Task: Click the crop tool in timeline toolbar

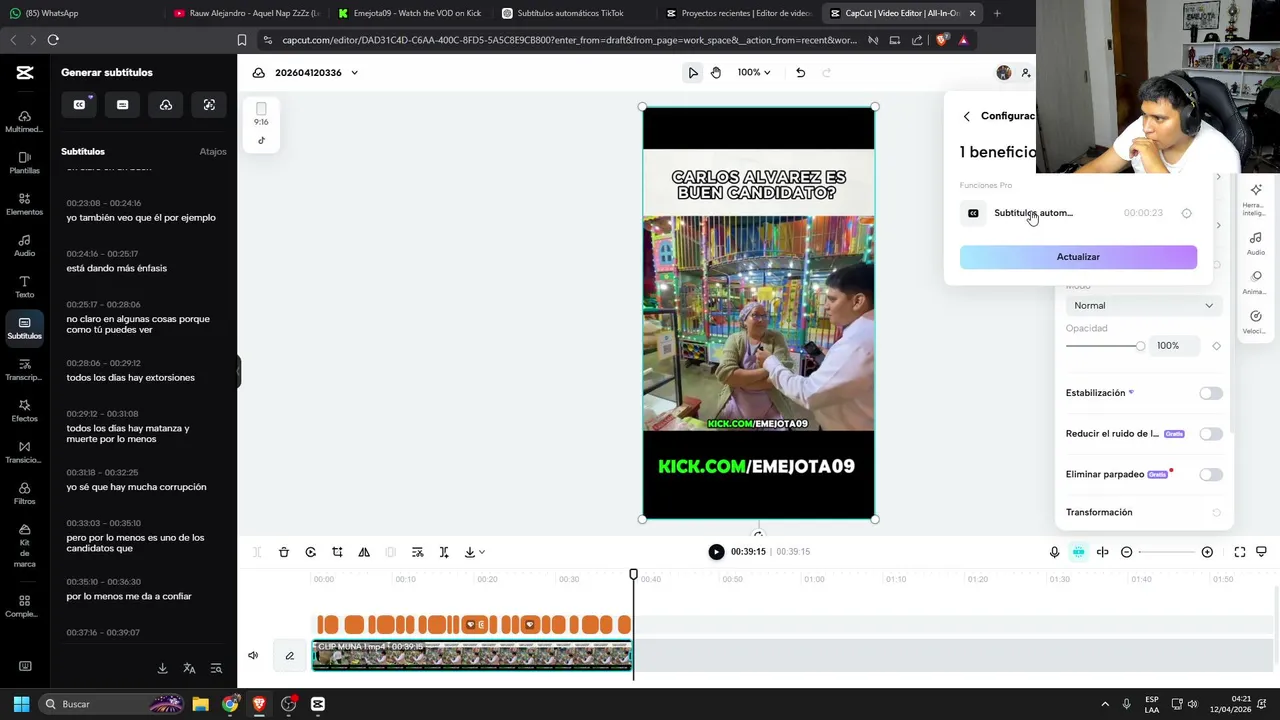Action: [337, 552]
